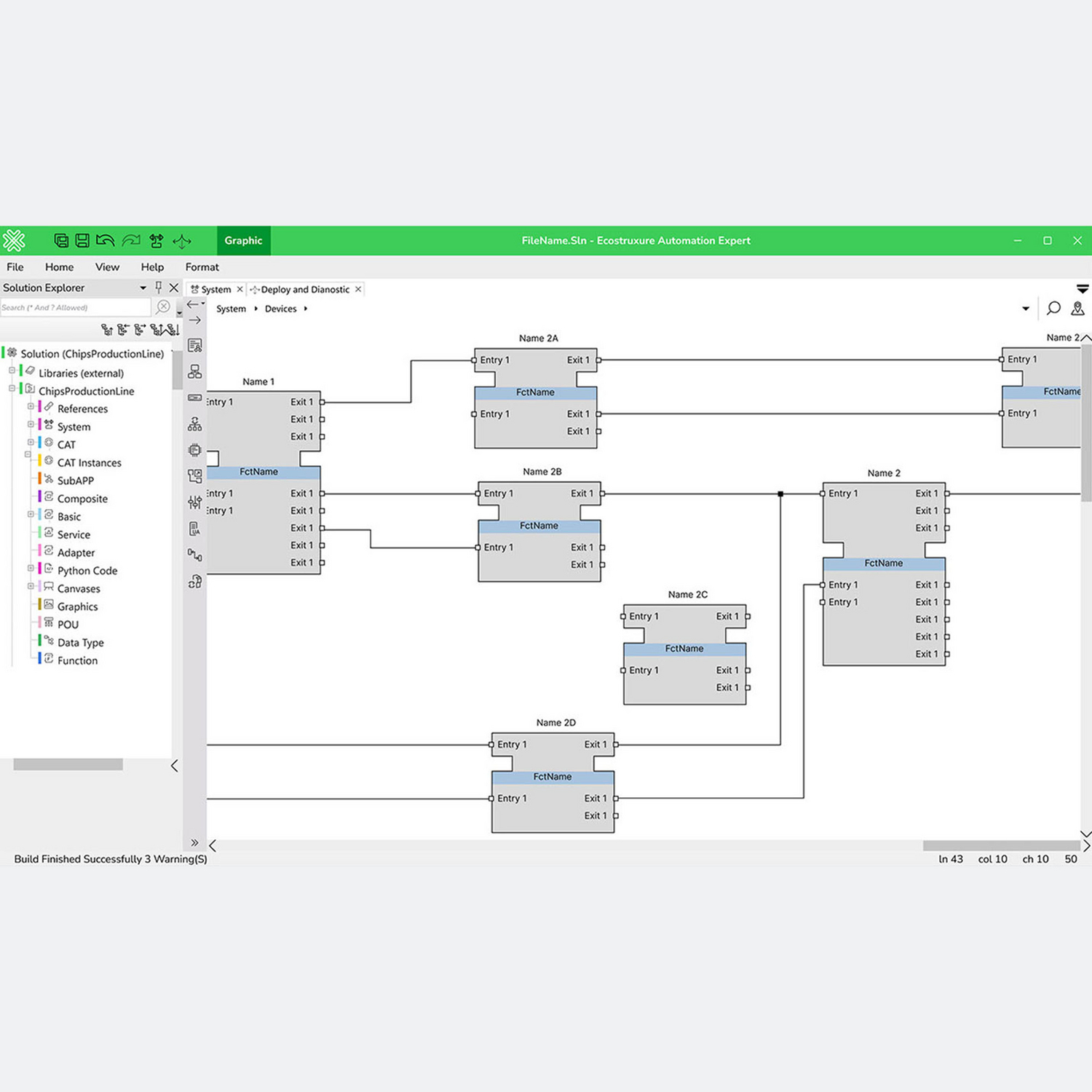Click the horizontal scrollbar thumb under canvas
The height and width of the screenshot is (1092, 1092).
pyautogui.click(x=1000, y=846)
